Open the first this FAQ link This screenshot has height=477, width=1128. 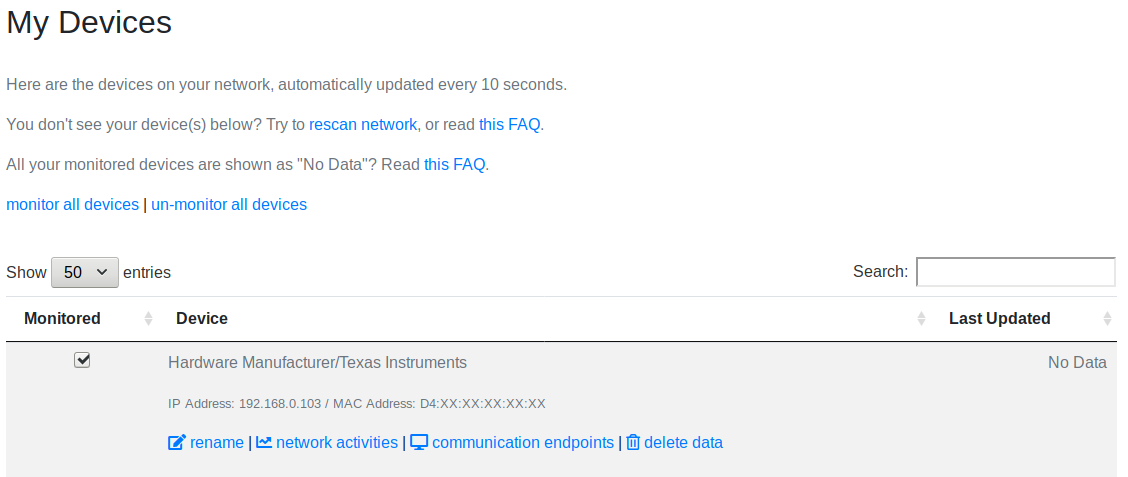(509, 124)
